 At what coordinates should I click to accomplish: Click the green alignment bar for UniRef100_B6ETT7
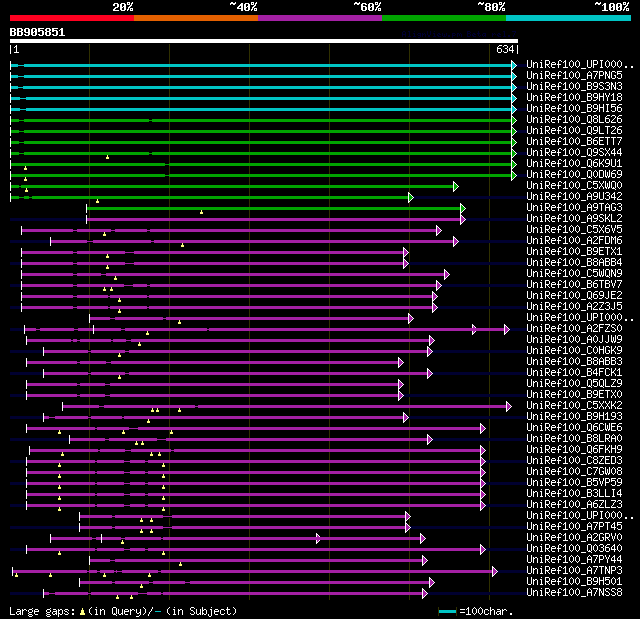click(264, 142)
